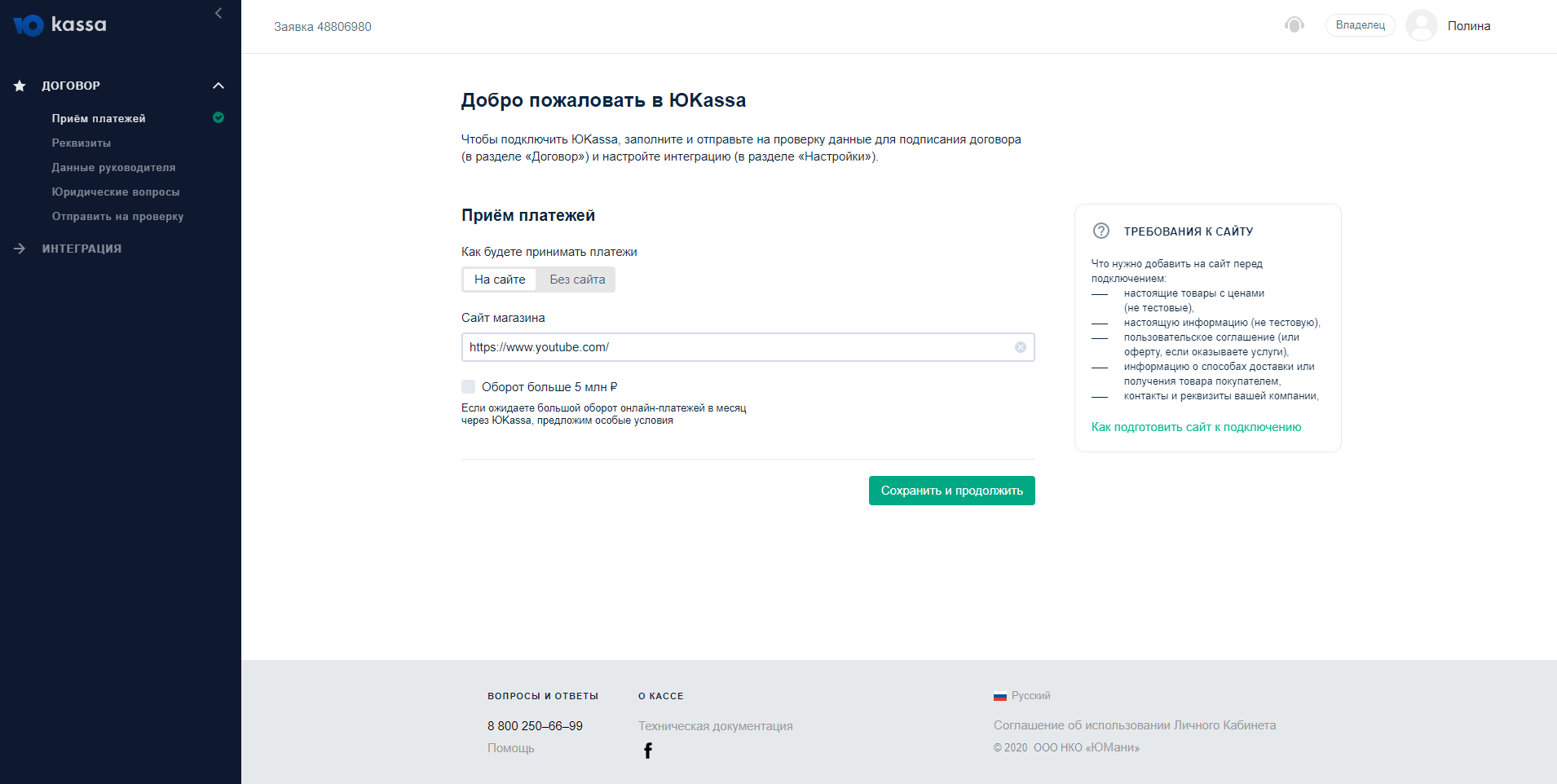Open the user avatar menu
Viewport: 1557px width, 784px height.
coord(1422,25)
